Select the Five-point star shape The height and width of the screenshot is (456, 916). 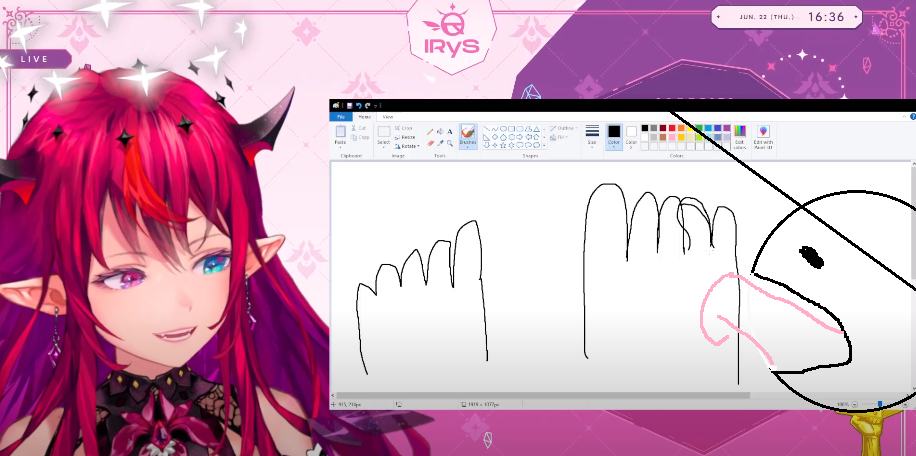pyautogui.click(x=503, y=145)
